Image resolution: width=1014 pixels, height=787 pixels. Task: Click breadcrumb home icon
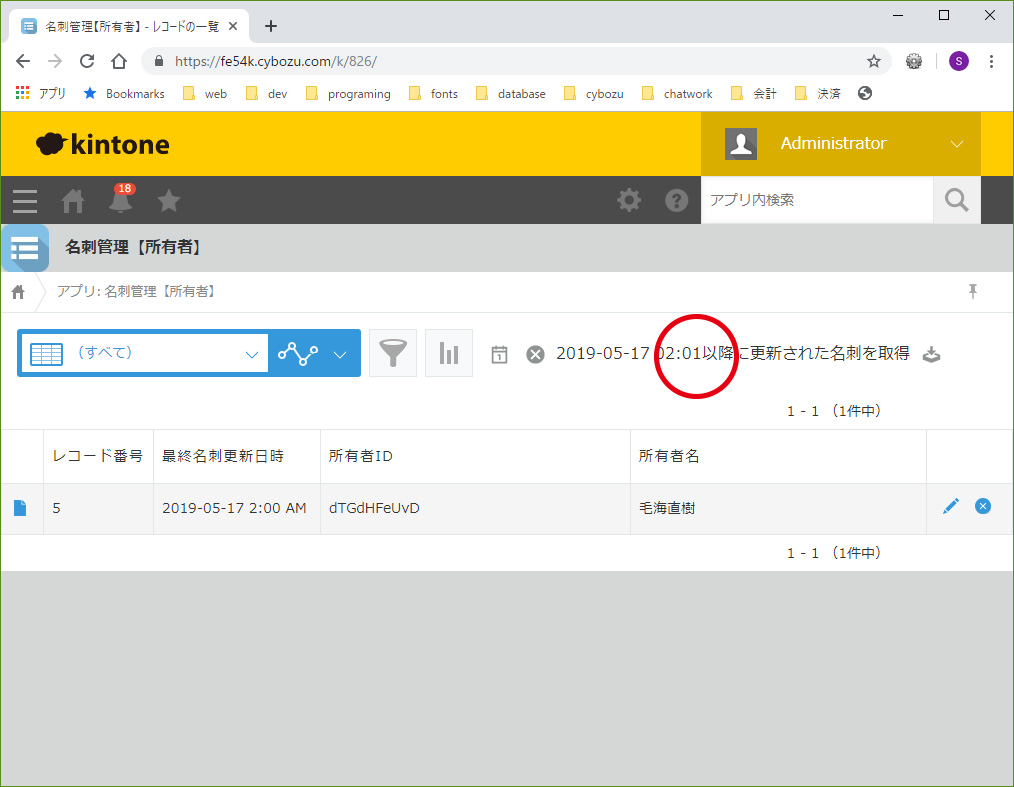point(18,292)
